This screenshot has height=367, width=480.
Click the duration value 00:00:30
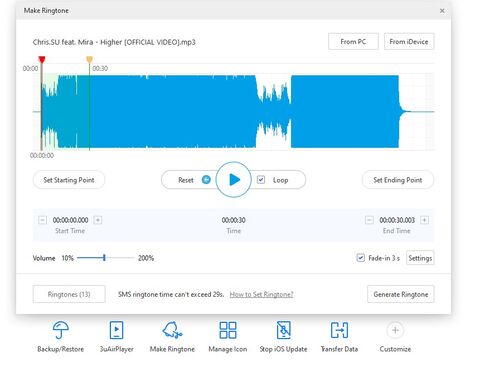(x=233, y=220)
